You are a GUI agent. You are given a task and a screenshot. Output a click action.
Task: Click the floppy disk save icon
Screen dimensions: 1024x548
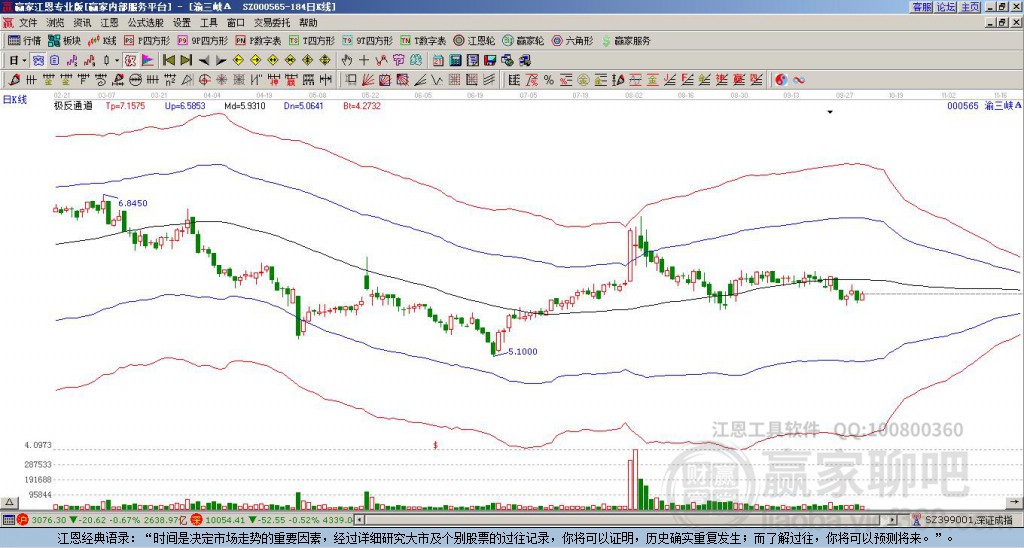pos(490,61)
